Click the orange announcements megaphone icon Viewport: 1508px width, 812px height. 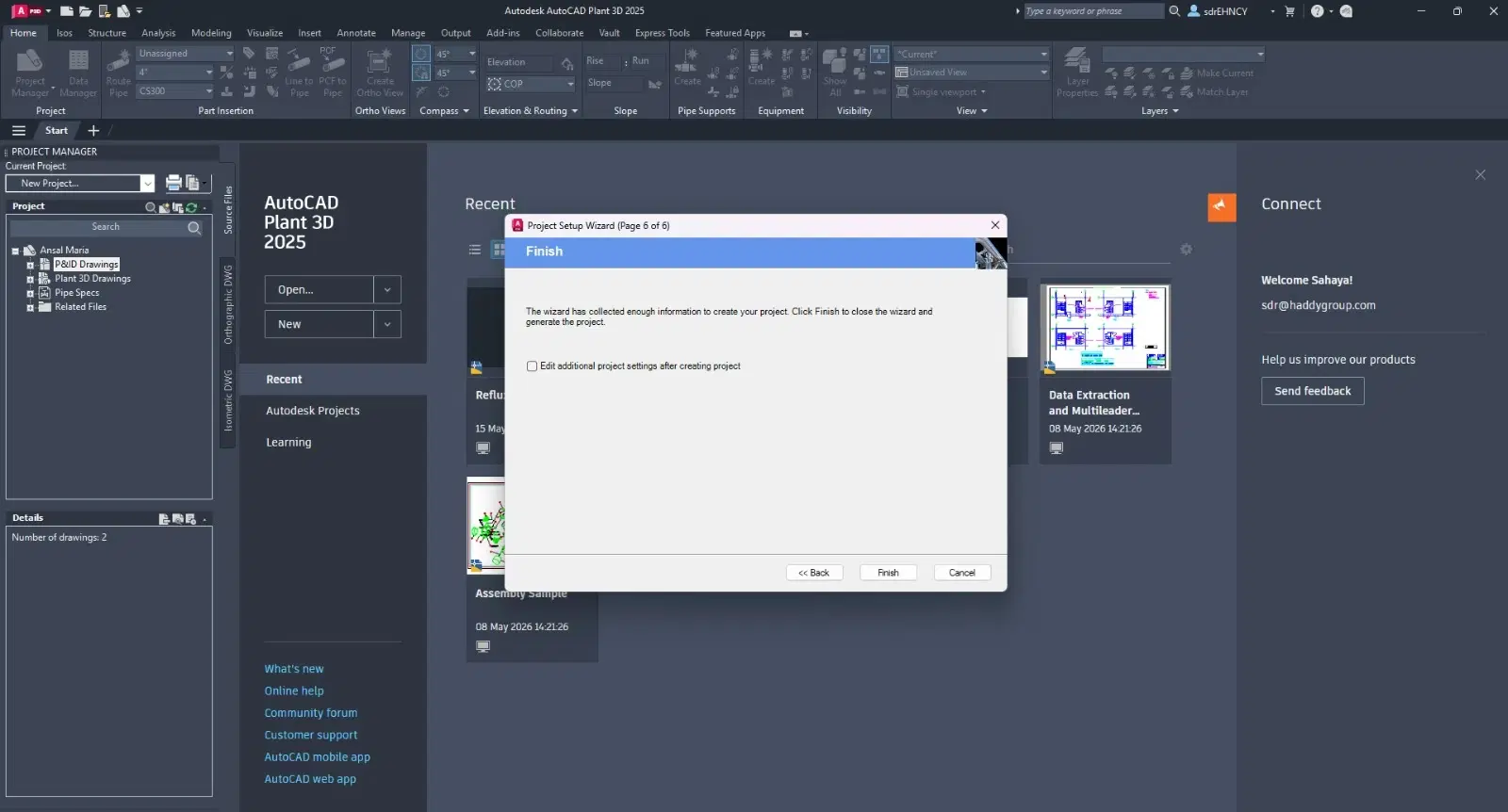click(x=1221, y=207)
